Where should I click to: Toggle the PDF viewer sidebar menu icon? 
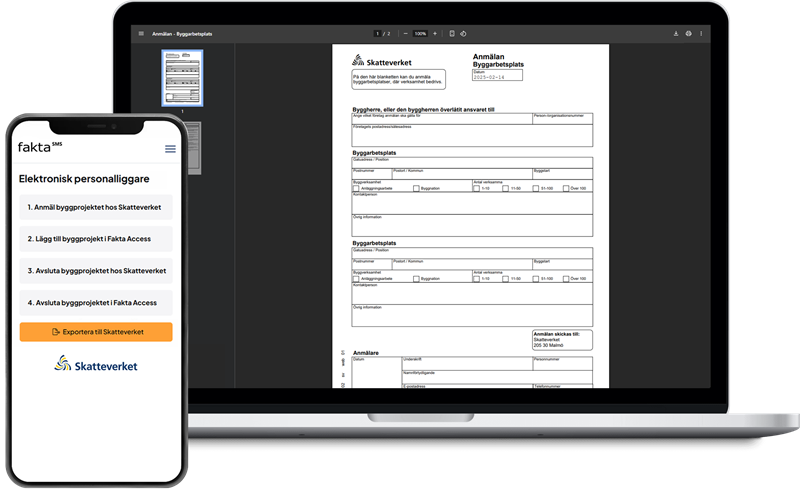coord(141,33)
